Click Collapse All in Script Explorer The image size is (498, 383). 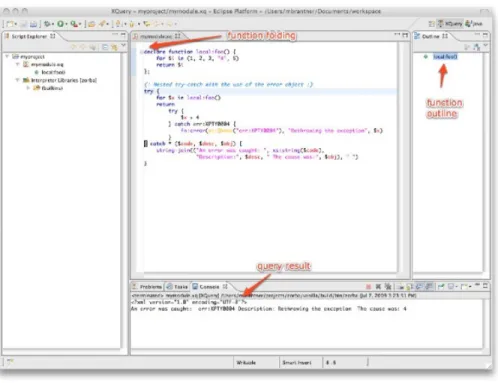pyautogui.click(x=105, y=47)
